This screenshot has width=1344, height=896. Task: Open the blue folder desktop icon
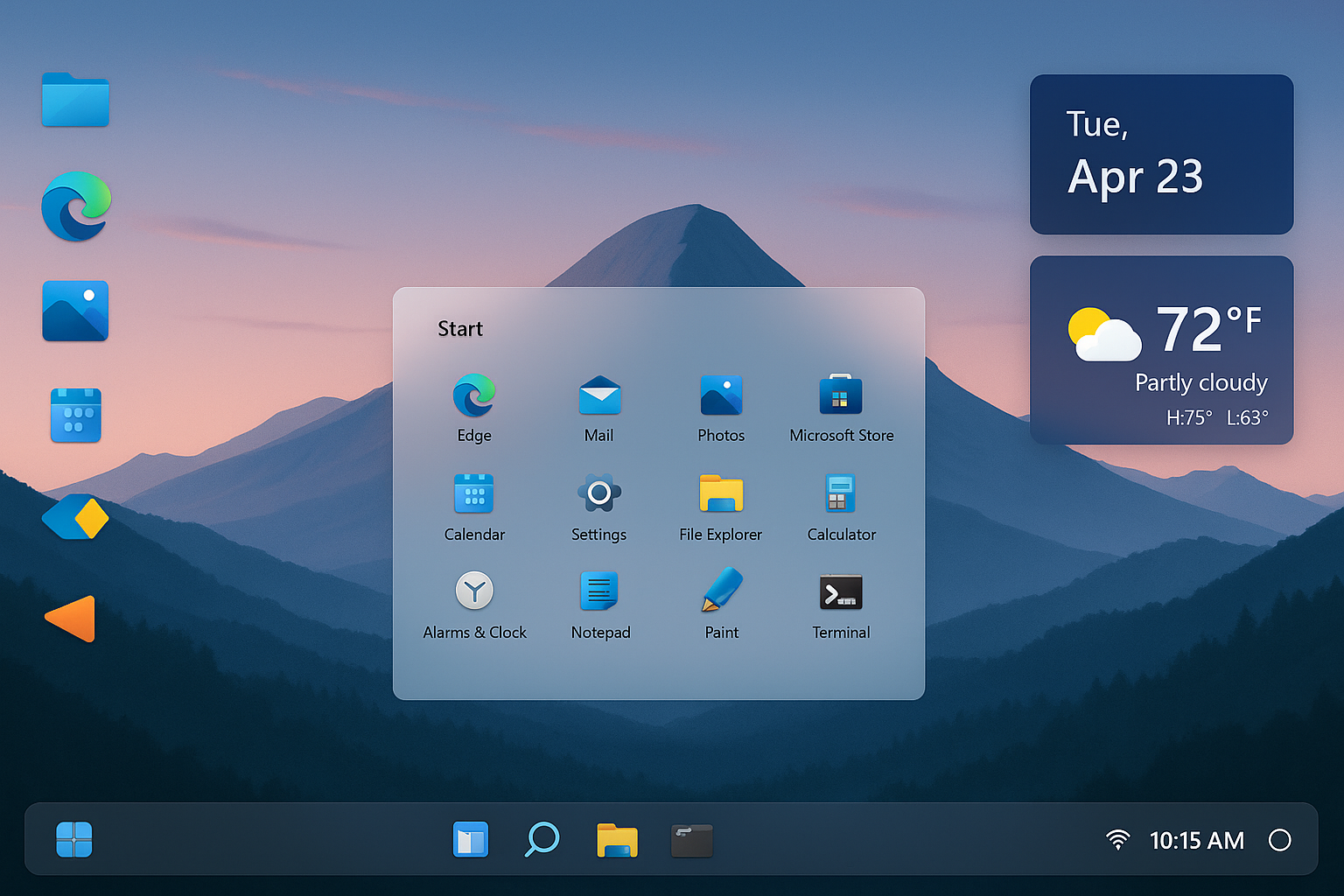[x=75, y=100]
